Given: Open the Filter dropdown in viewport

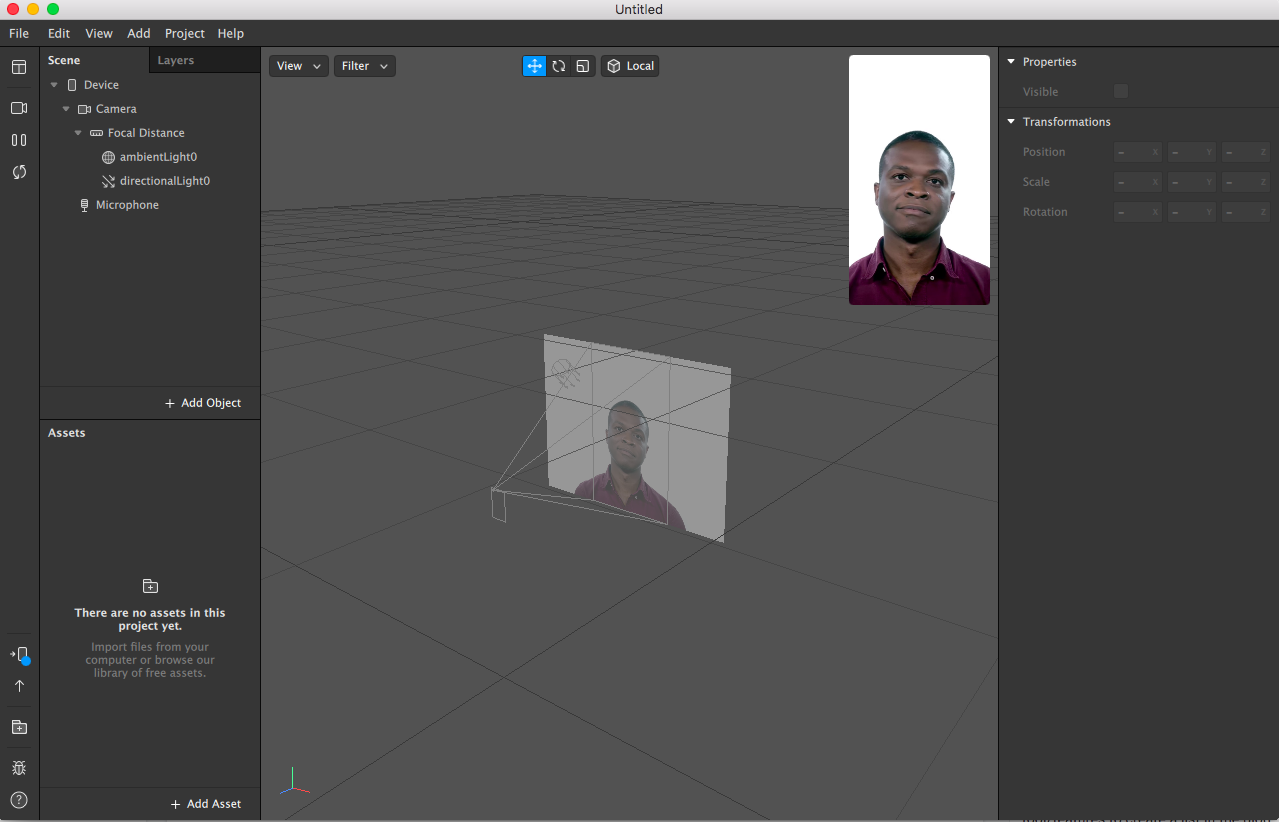Looking at the screenshot, I should click(365, 66).
